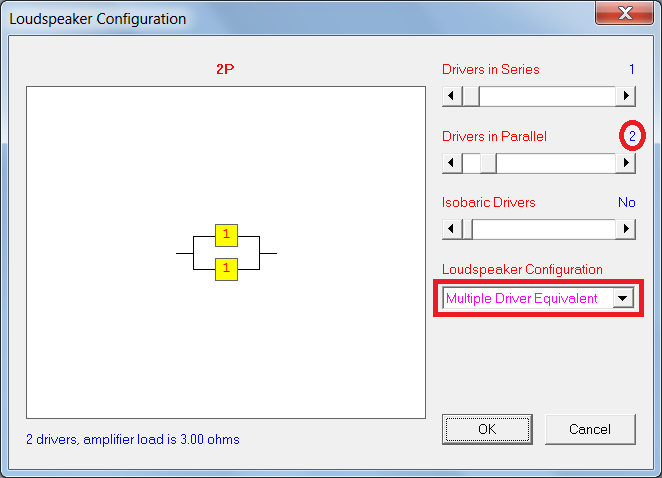662x478 pixels.
Task: Click the Drivers in Series label
Action: (x=491, y=69)
